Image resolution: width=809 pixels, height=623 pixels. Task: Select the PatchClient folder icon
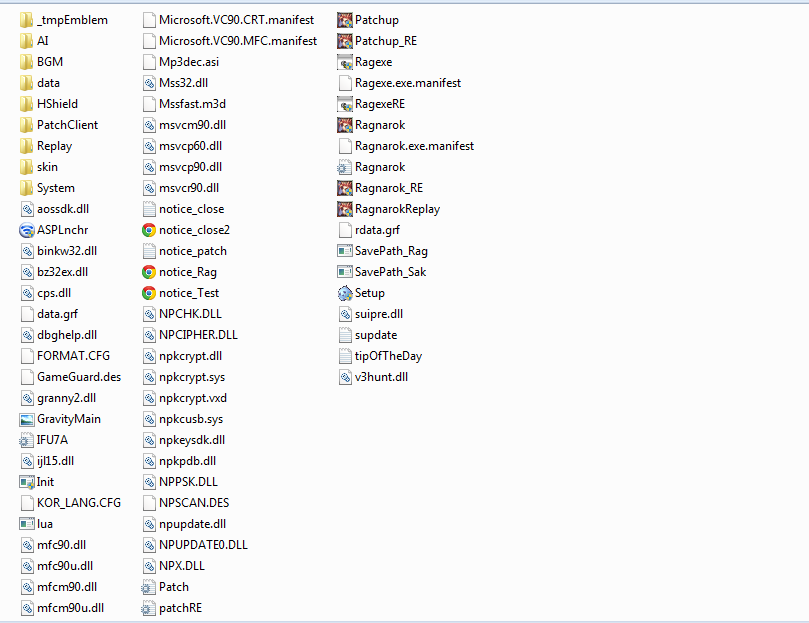click(x=27, y=125)
